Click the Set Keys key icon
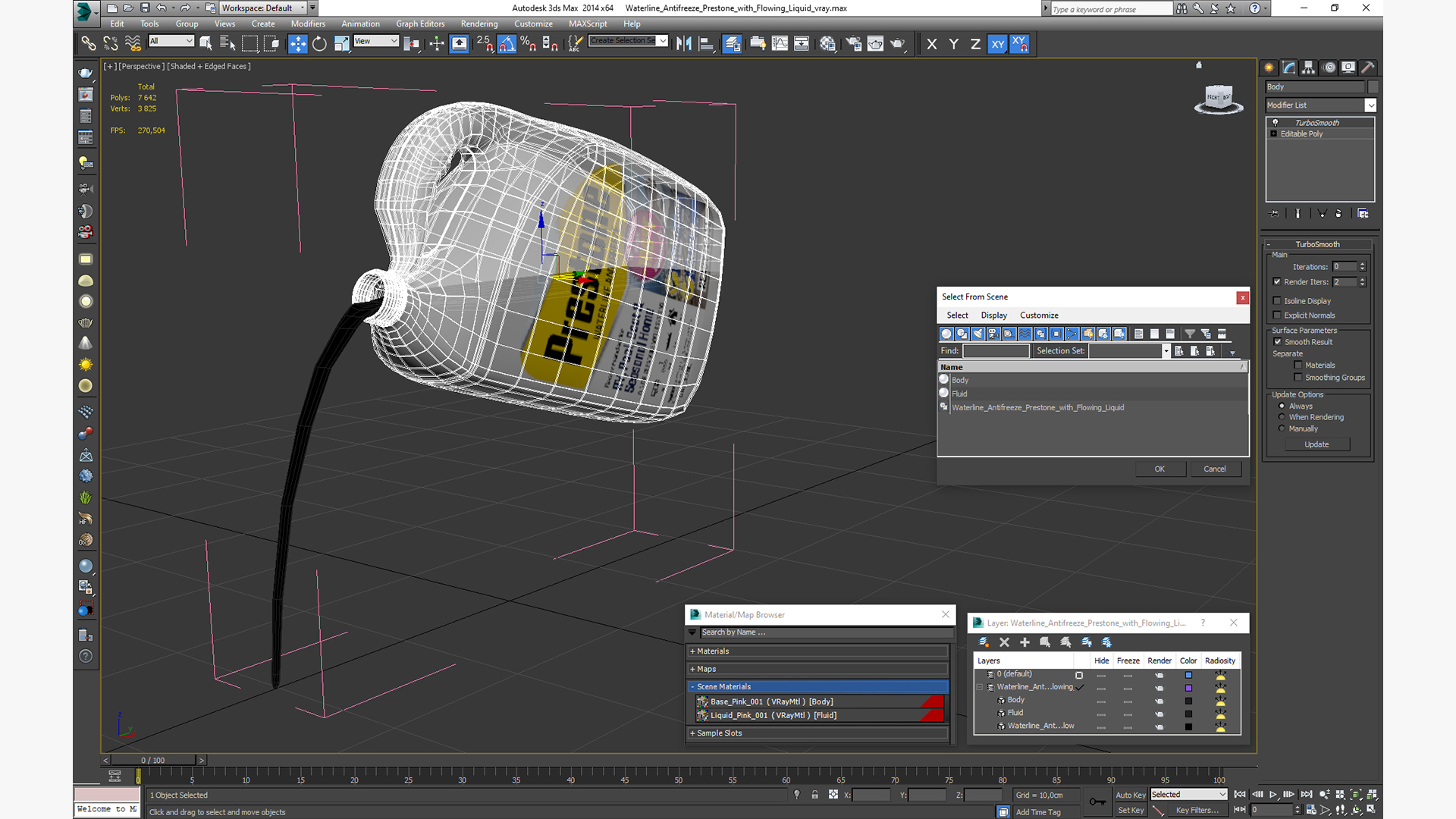 click(x=1097, y=802)
